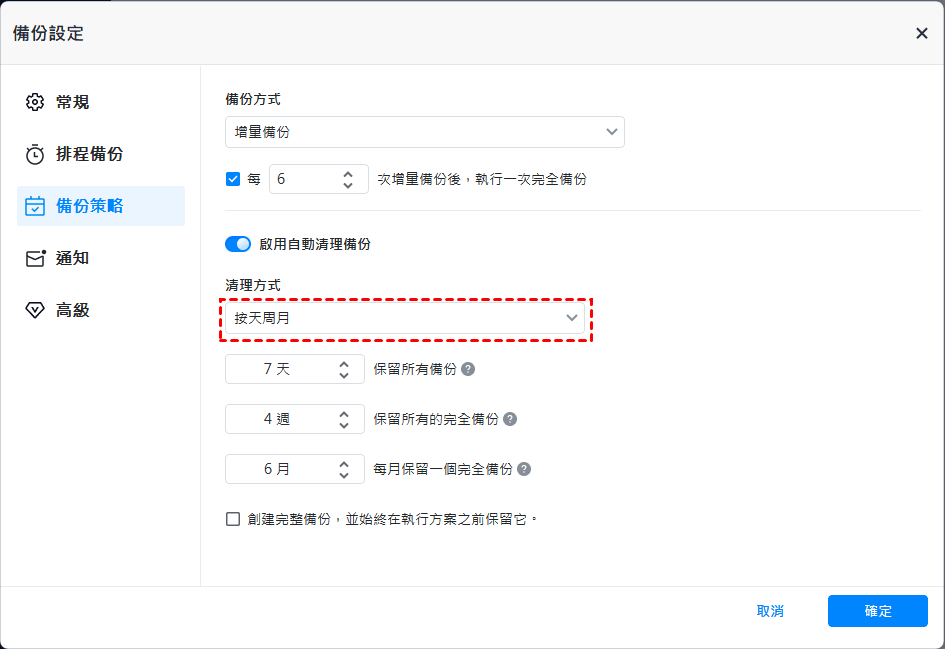Click help icon next to 保留所有備份
The height and width of the screenshot is (649, 945).
[x=468, y=369]
